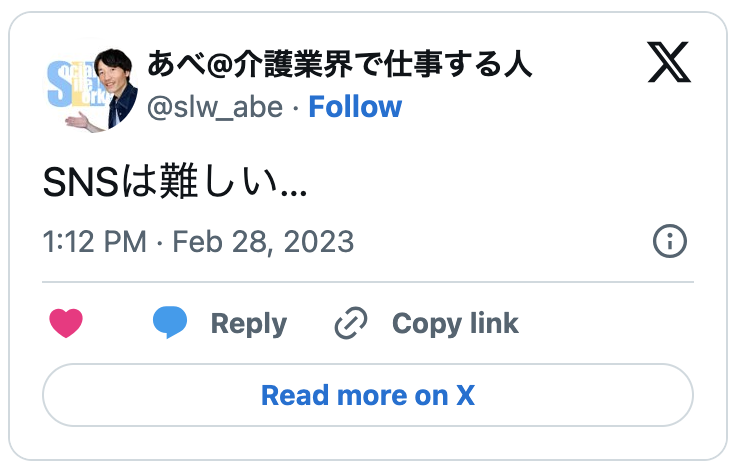736x468 pixels.
Task: Click the display name あべ@介護業界で仕事する人
Action: pos(339,66)
